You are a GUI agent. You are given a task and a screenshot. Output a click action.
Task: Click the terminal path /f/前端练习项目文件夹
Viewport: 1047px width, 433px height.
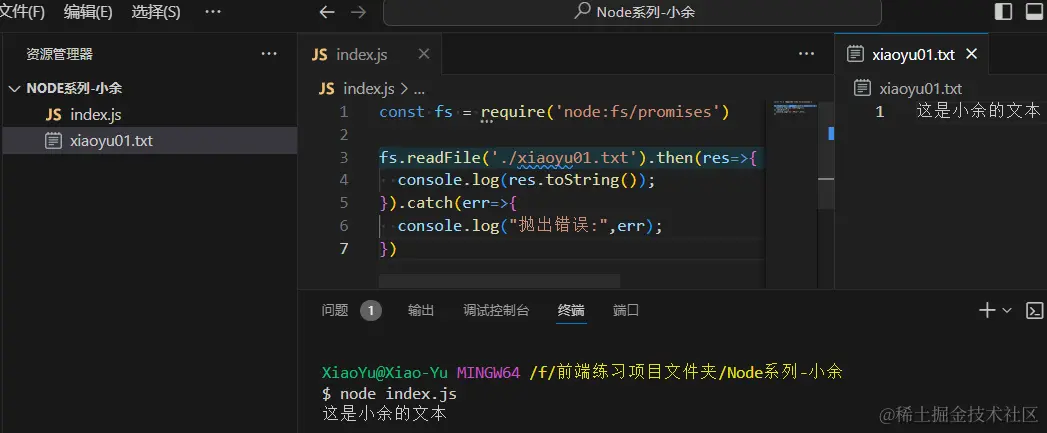(623, 372)
